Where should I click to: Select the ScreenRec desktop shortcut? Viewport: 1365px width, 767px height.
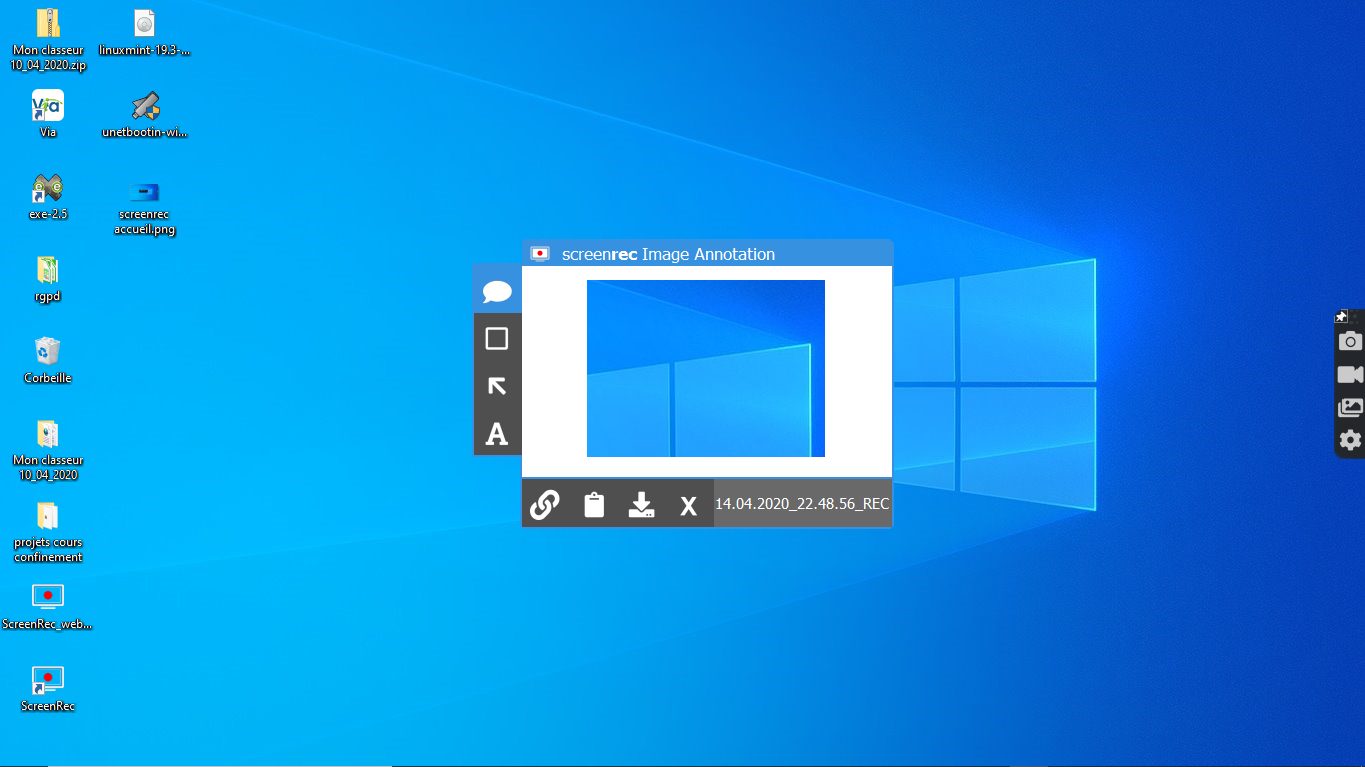coord(48,688)
